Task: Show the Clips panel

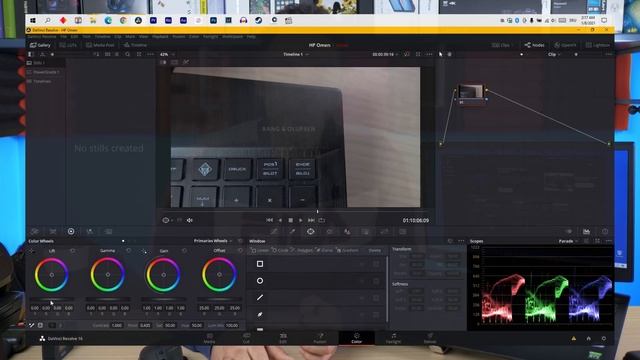Action: click(501, 45)
